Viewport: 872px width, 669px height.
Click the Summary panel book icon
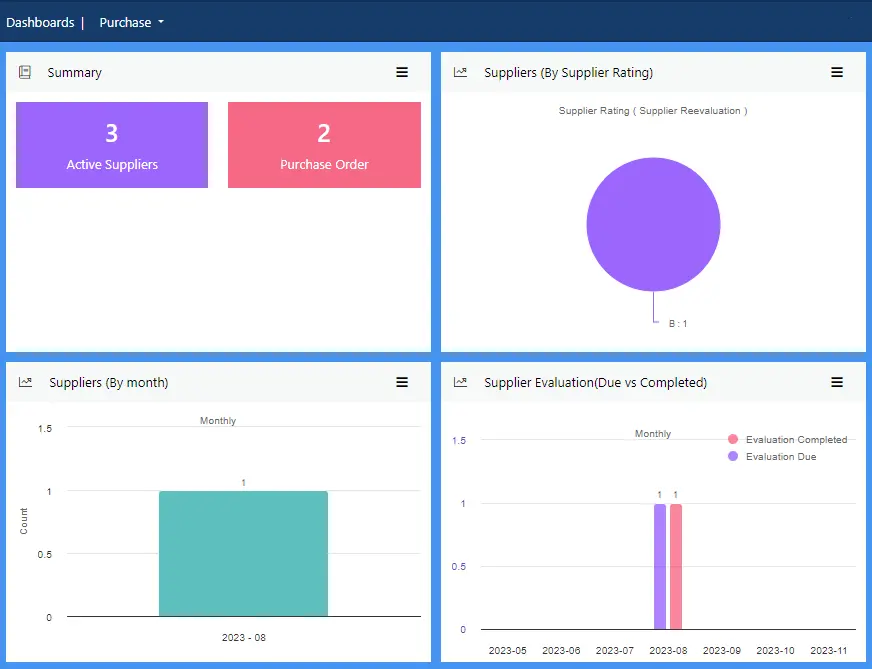point(25,73)
